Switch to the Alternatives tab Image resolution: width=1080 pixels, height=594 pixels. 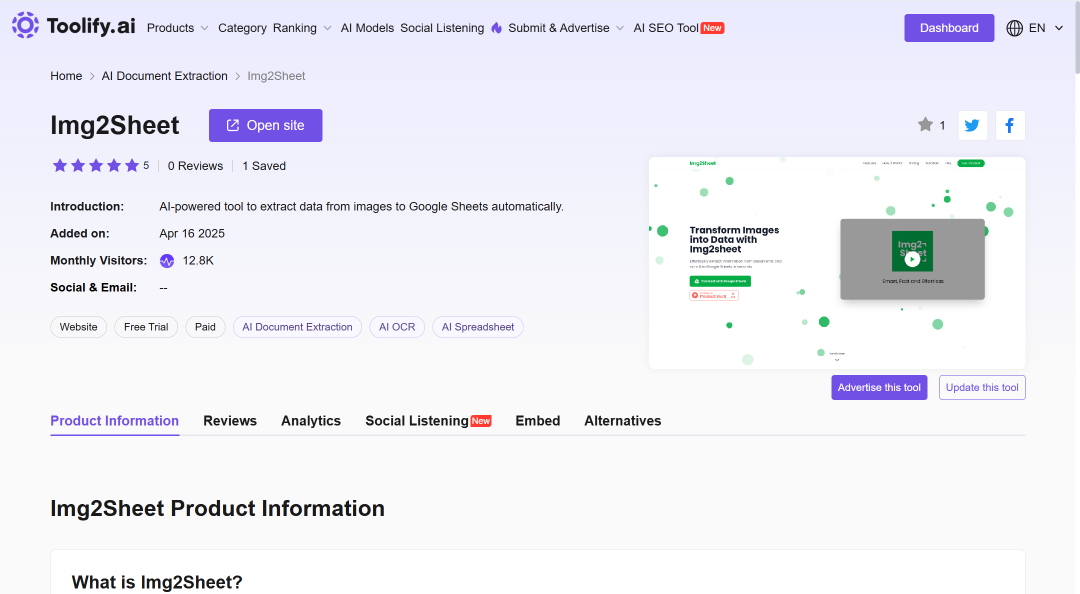pyautogui.click(x=623, y=421)
